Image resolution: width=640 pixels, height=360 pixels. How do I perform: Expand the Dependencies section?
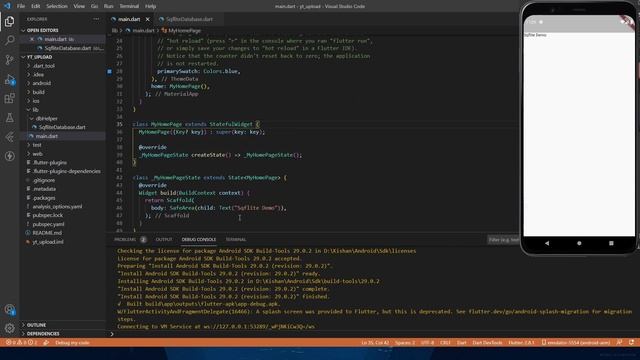click(x=42, y=334)
